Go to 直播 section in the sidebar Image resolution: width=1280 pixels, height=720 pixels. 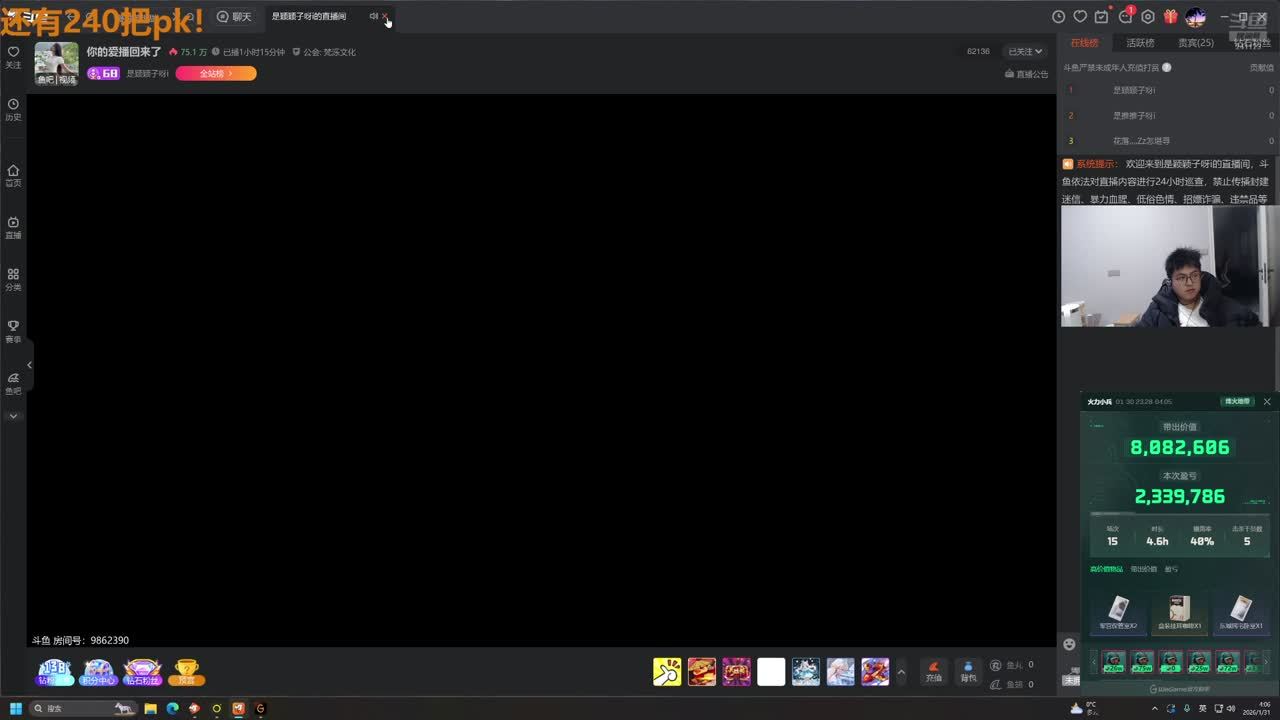pyautogui.click(x=13, y=226)
